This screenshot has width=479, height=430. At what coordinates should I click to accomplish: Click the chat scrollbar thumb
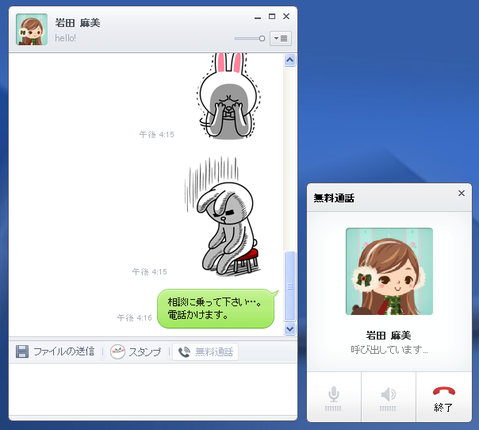point(290,286)
